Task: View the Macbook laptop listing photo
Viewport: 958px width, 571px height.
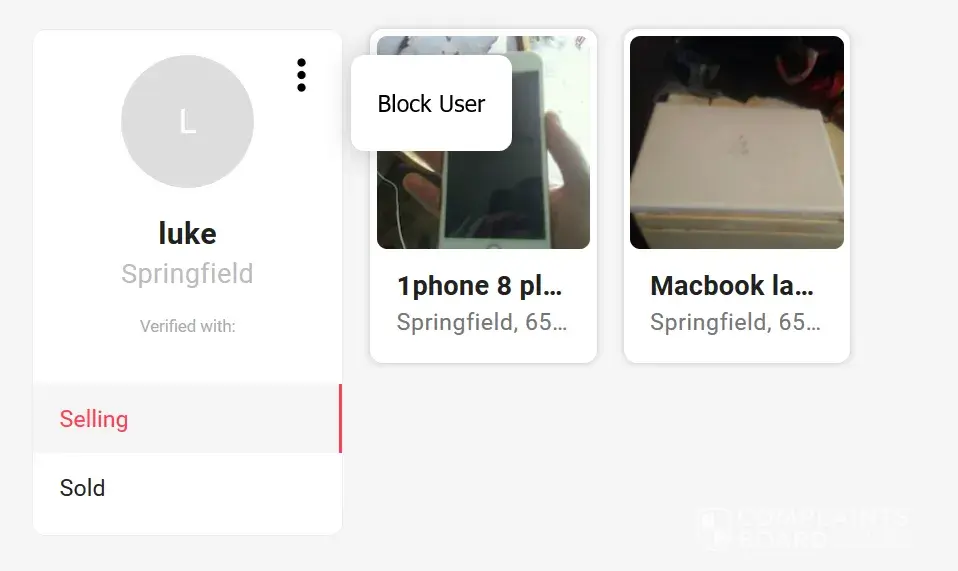Action: point(737,142)
